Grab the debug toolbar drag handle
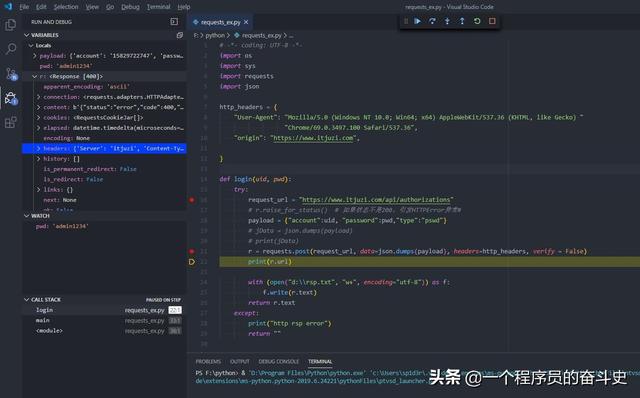640x398 pixels. pyautogui.click(x=406, y=21)
